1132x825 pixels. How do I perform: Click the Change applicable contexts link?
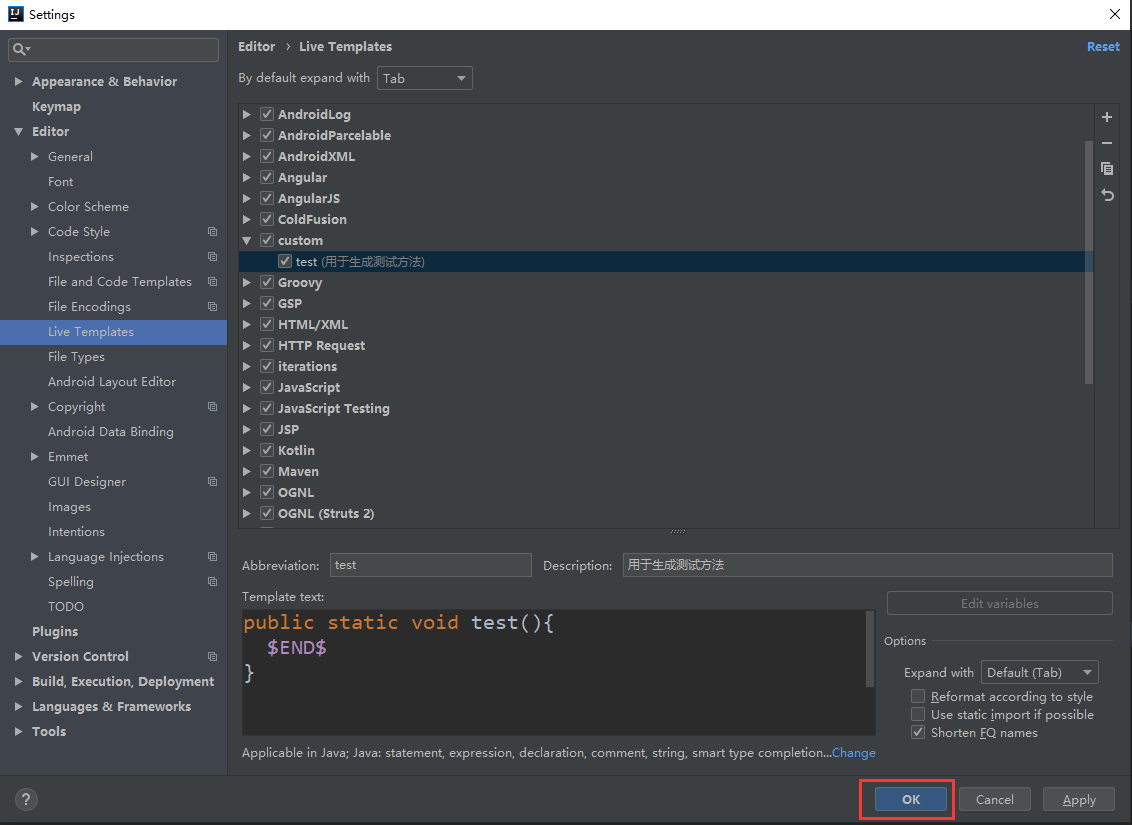click(x=853, y=753)
